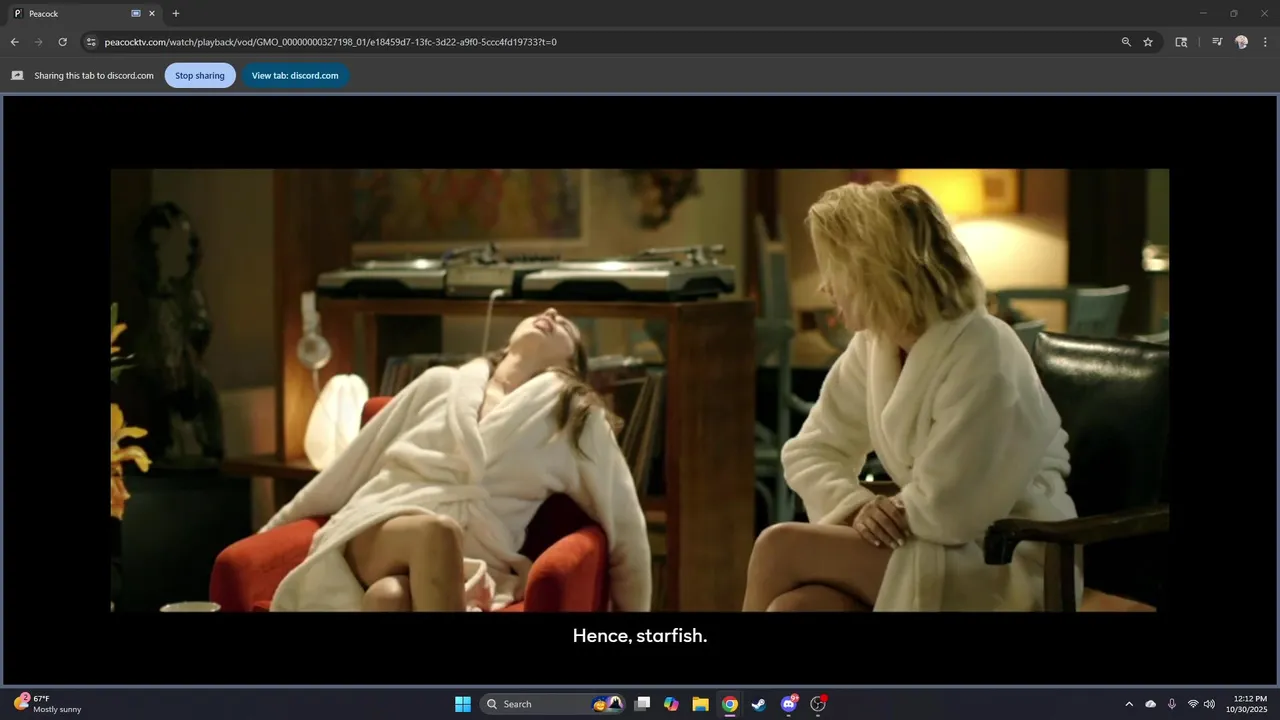Screen dimensions: 1280x720
Task: Launch Copilot from the taskbar
Action: coord(671,704)
